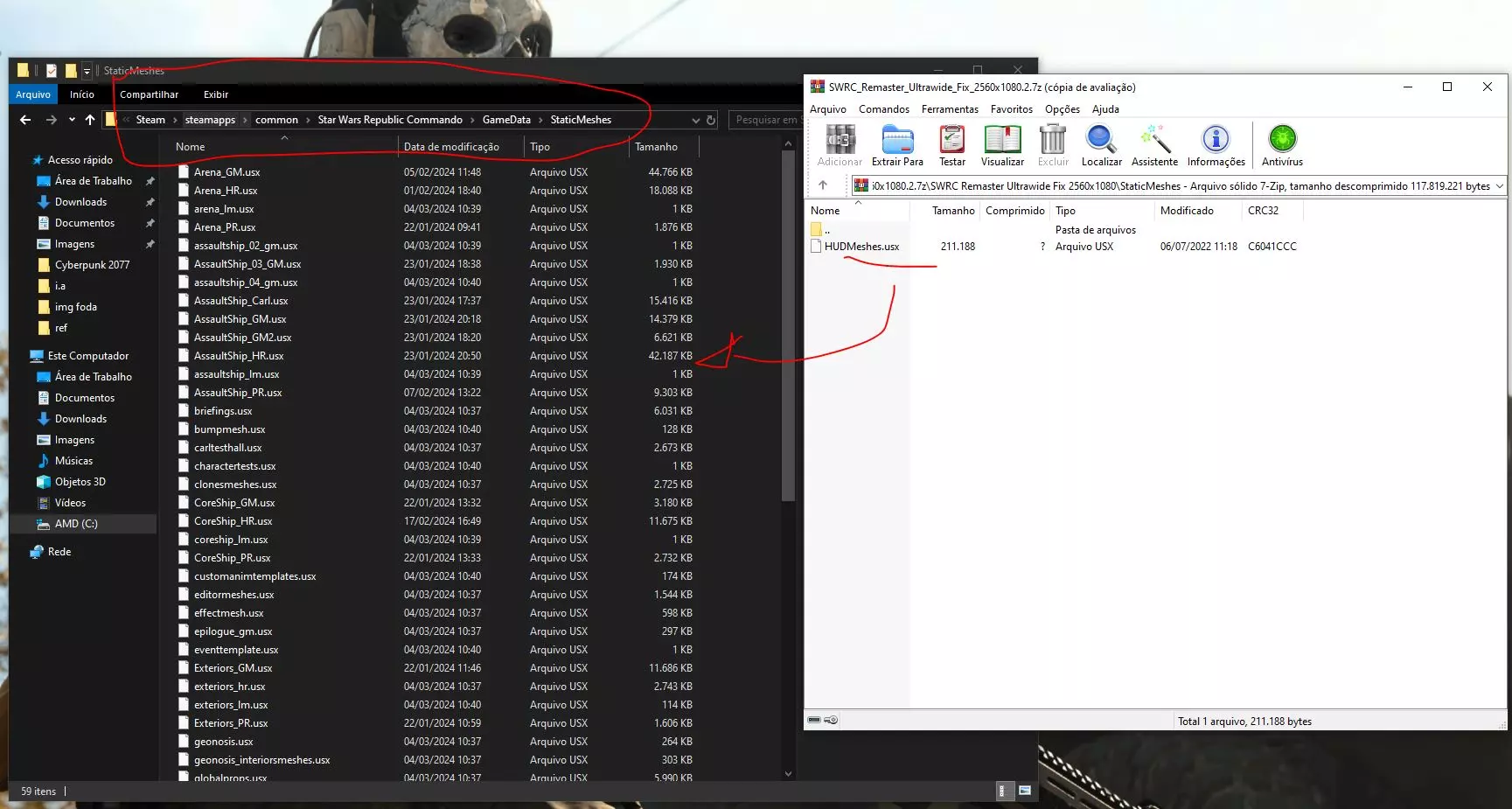Expand the chevron after Steam in address bar

pyautogui.click(x=175, y=120)
